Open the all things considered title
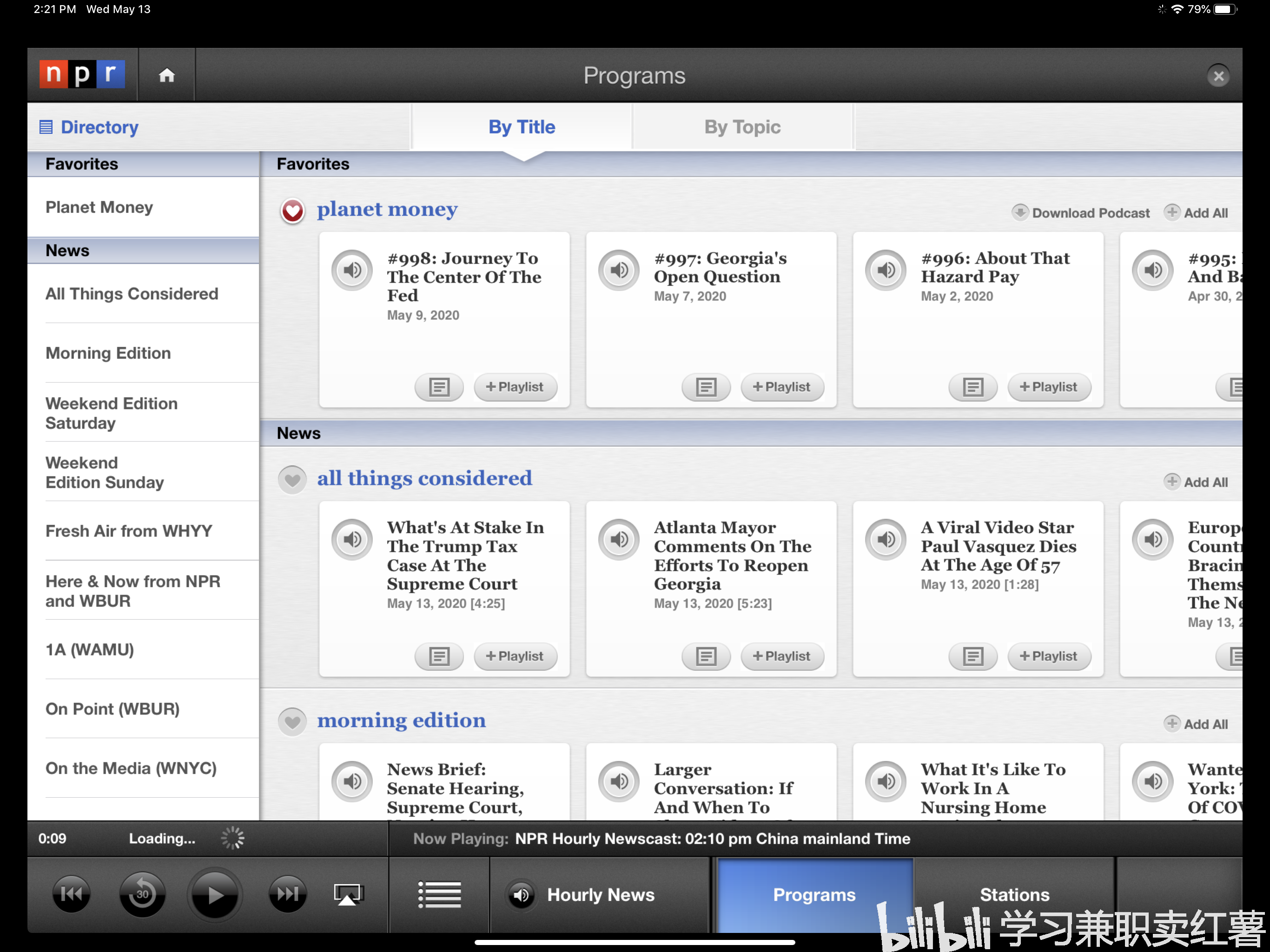The height and width of the screenshot is (952, 1270). pos(424,478)
